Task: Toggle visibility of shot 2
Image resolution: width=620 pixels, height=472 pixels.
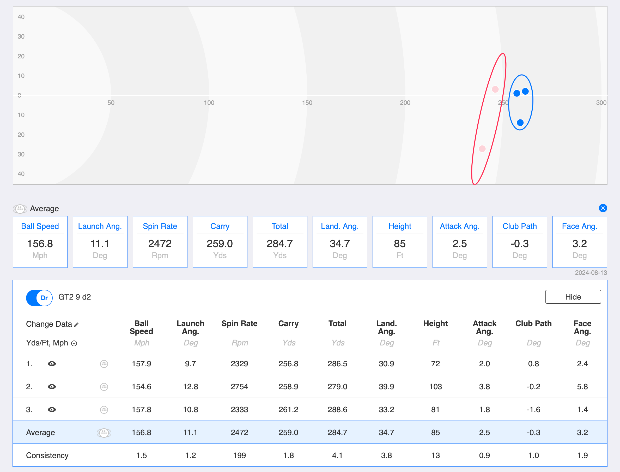Action: pyautogui.click(x=50, y=386)
